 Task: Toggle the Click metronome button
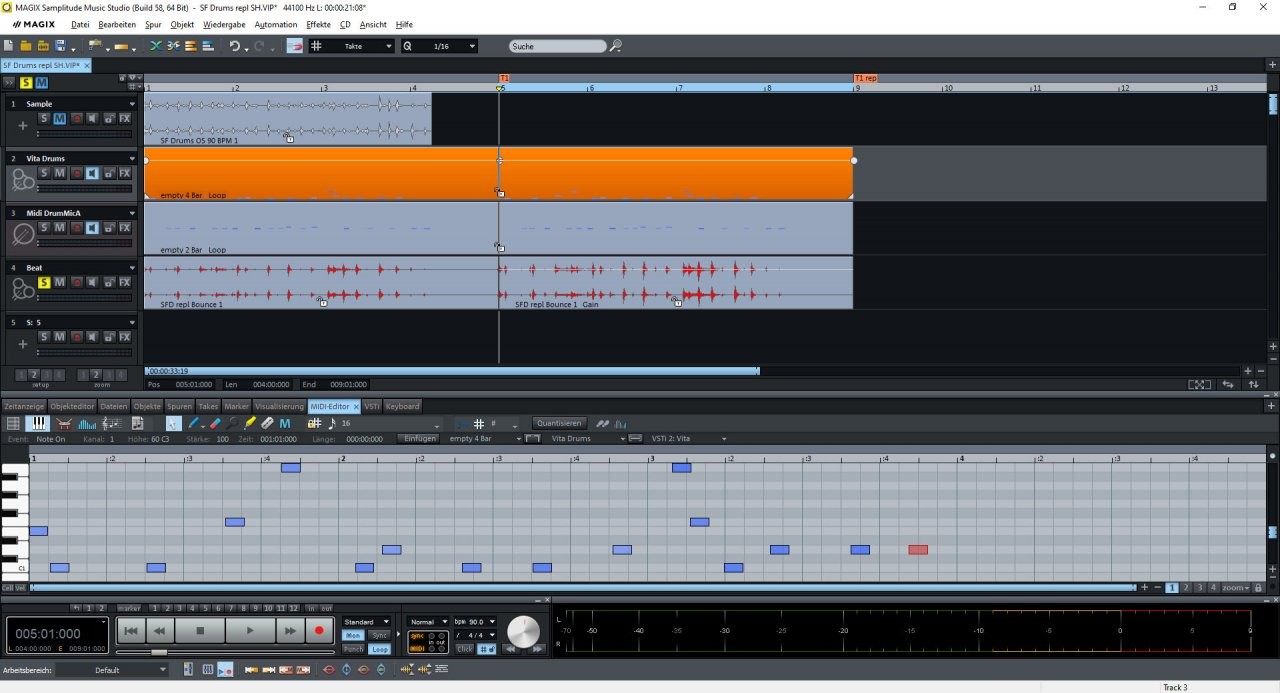tap(465, 649)
